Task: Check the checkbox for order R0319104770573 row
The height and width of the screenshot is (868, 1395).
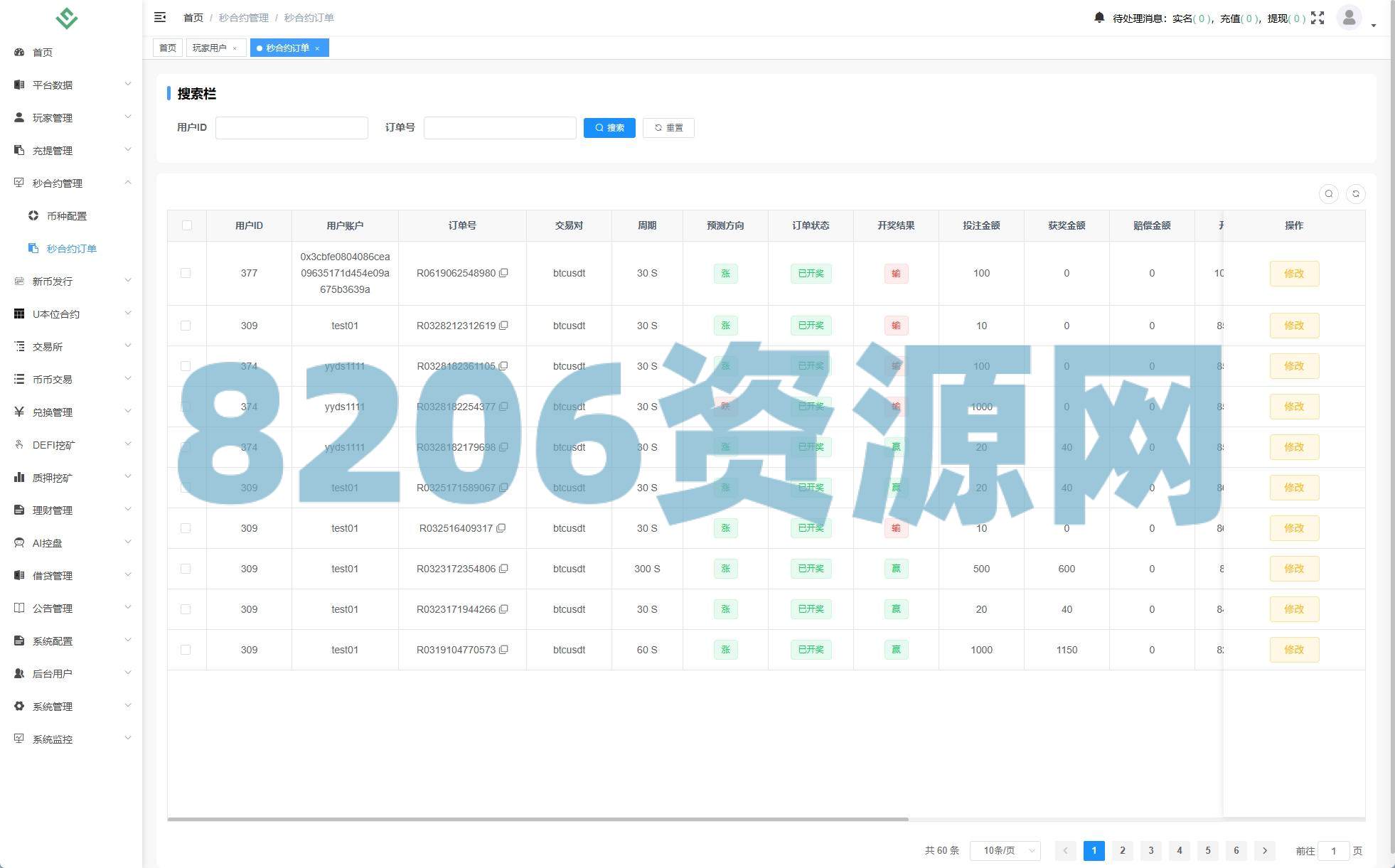Action: coord(186,650)
